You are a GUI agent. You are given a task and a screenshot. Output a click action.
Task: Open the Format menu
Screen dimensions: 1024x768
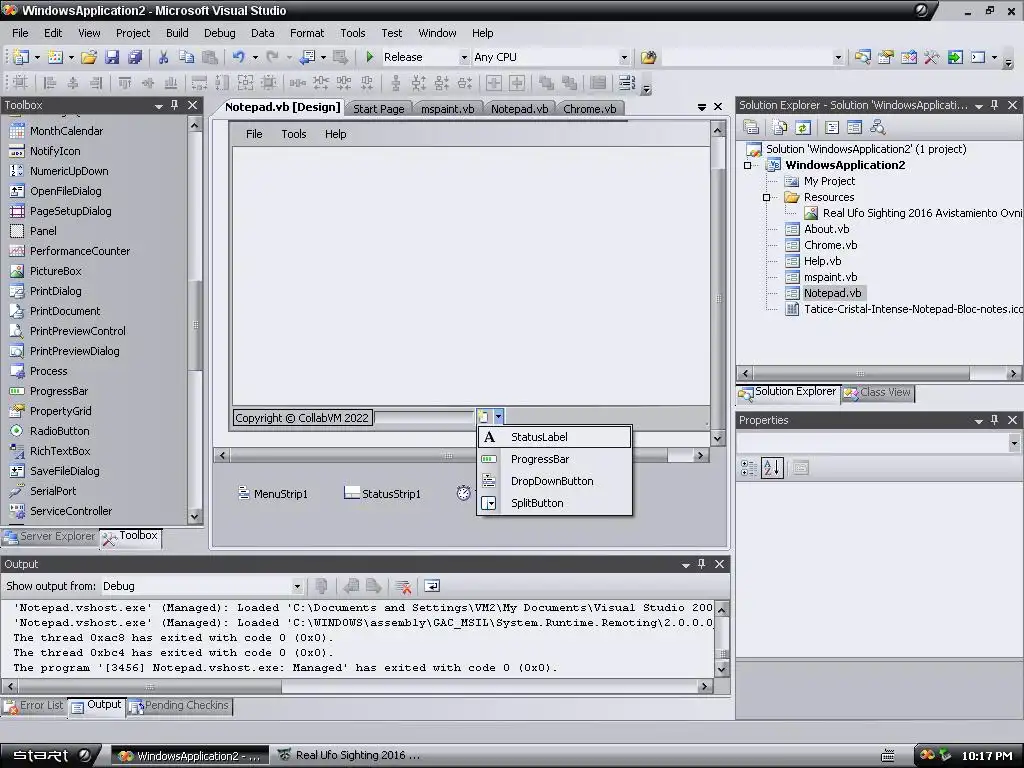[x=307, y=33]
